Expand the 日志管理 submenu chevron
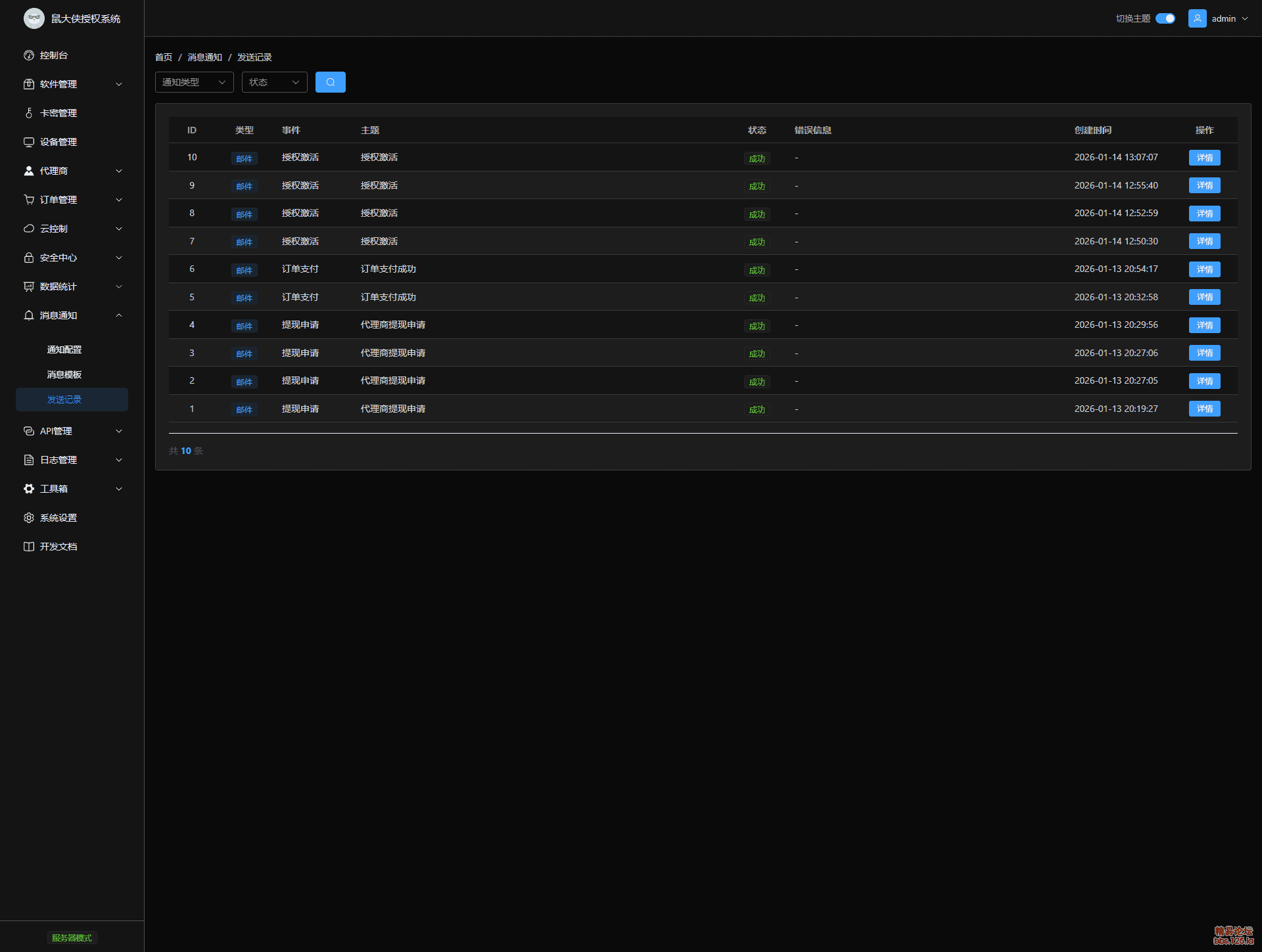Screen dimensions: 1262x952 [119, 460]
